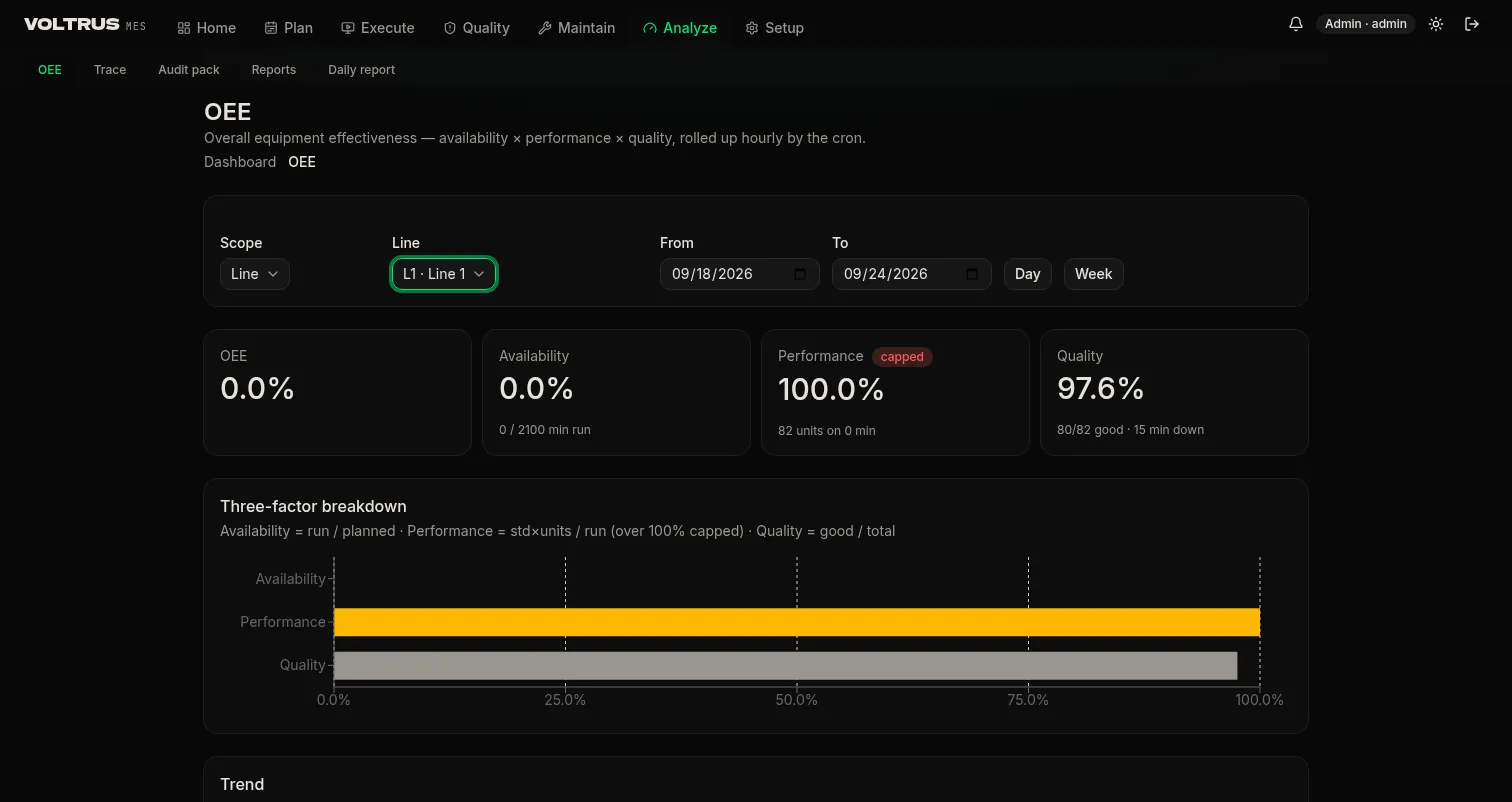Click the Analyze gauge icon
This screenshot has width=1512, height=802.
650,28
